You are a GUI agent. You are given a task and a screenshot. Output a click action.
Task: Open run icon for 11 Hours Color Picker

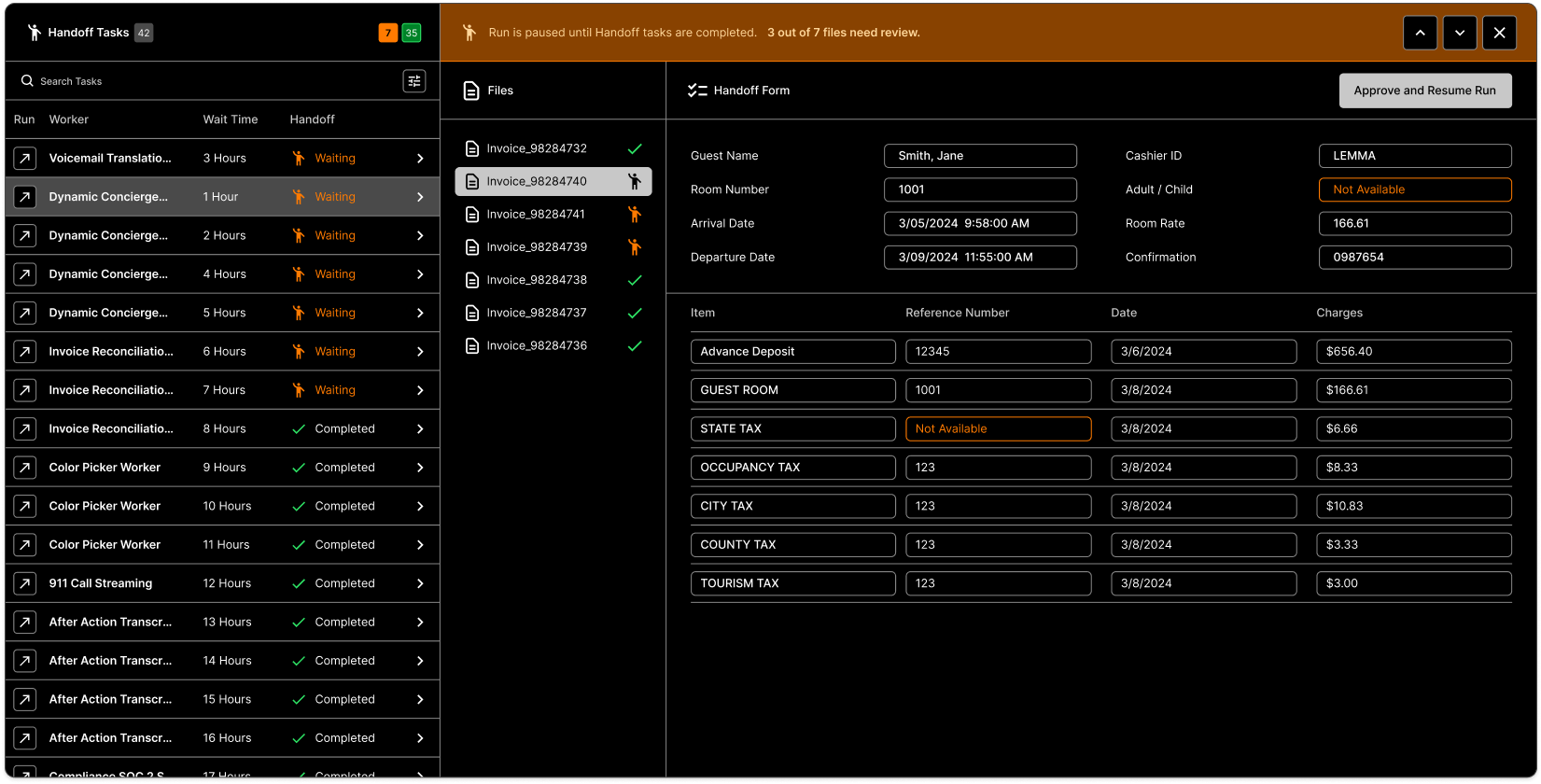pyautogui.click(x=25, y=545)
